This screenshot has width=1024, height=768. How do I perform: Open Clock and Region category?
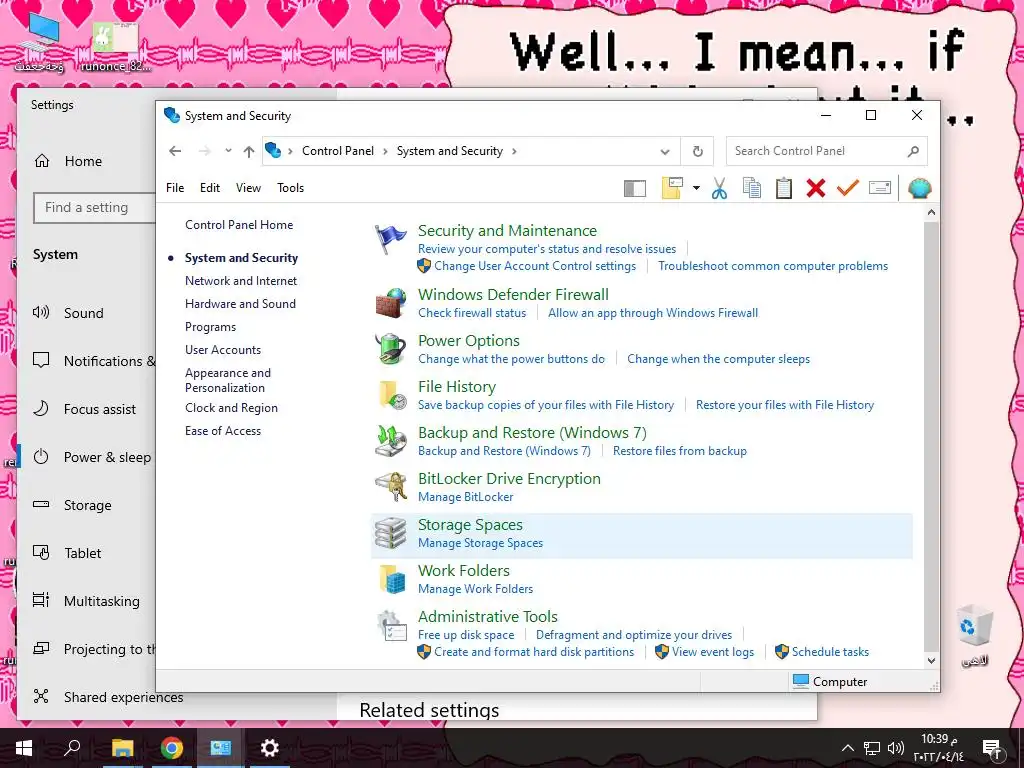click(231, 408)
